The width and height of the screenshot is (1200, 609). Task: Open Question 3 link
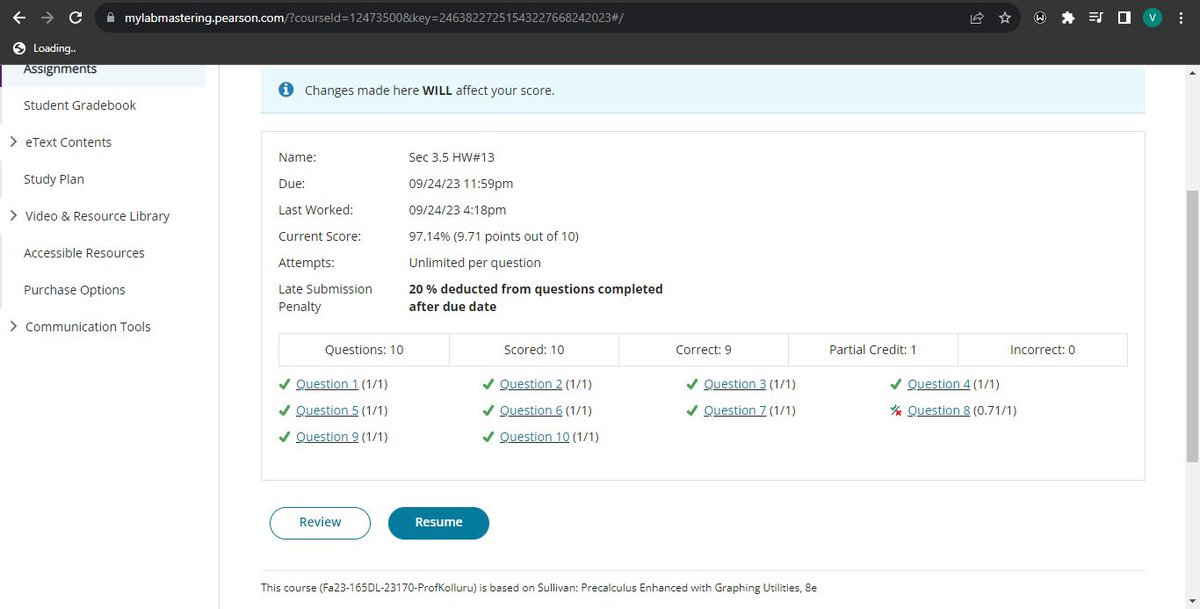735,384
